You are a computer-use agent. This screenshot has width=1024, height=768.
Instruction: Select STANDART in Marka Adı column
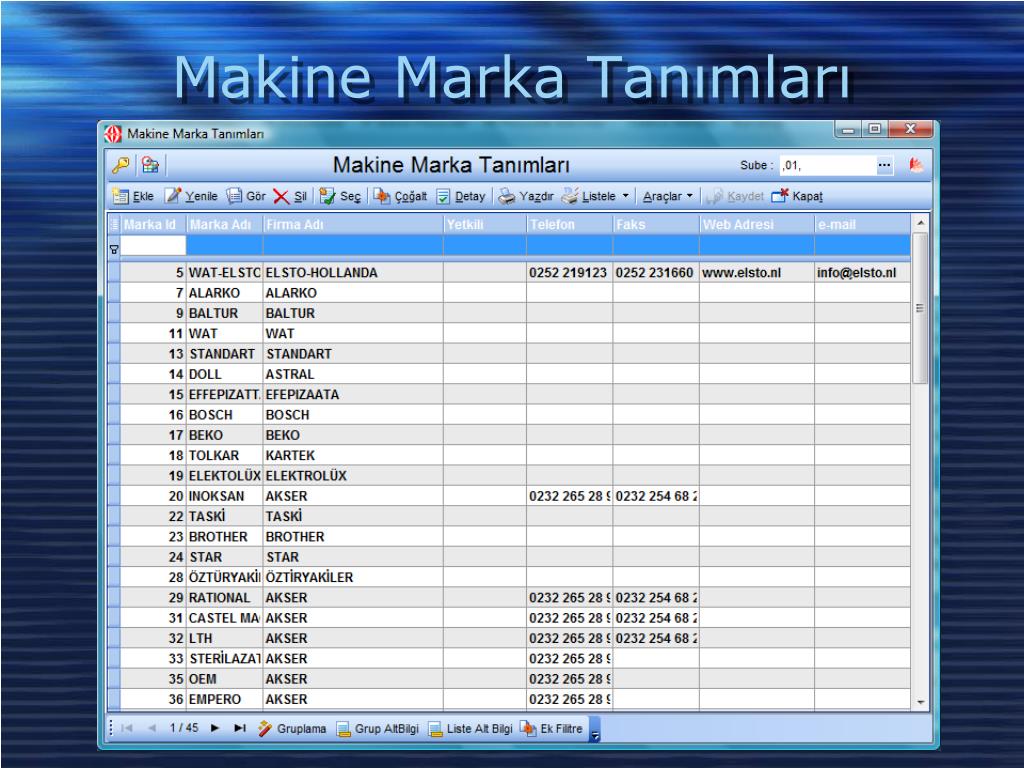coord(225,354)
